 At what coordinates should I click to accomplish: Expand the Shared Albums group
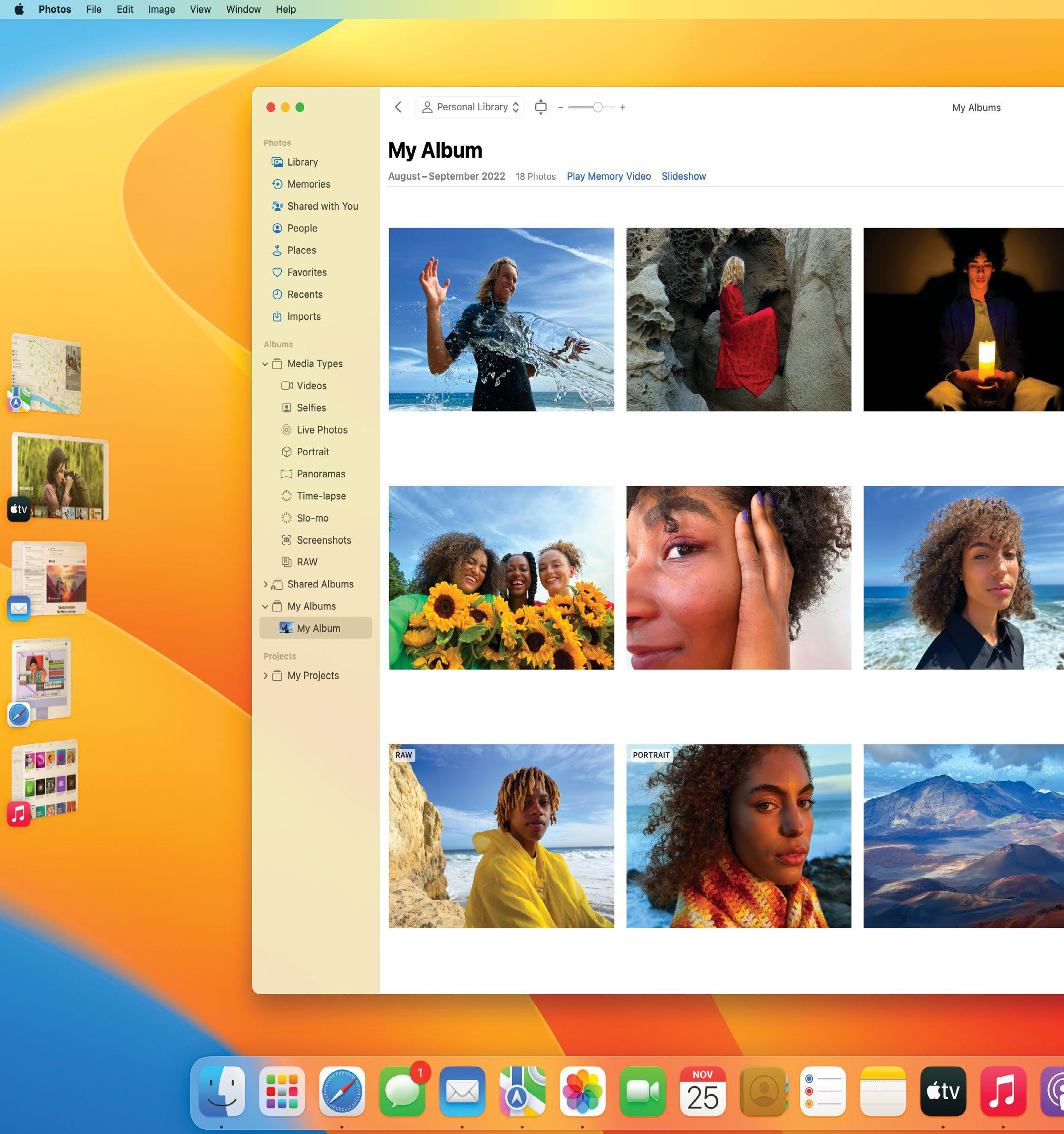pos(265,584)
